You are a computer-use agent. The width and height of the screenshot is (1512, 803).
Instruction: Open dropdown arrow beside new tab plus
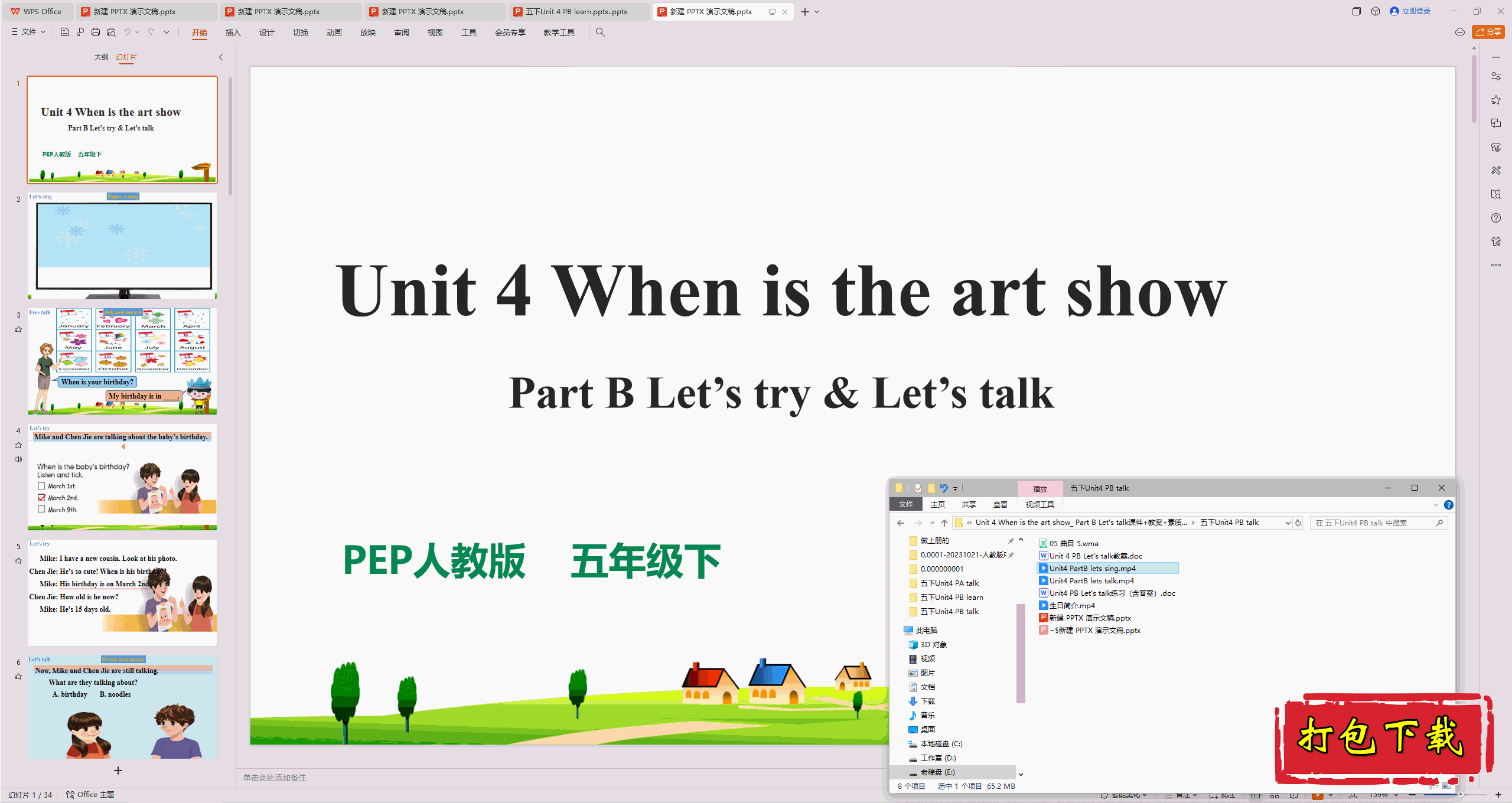click(817, 12)
